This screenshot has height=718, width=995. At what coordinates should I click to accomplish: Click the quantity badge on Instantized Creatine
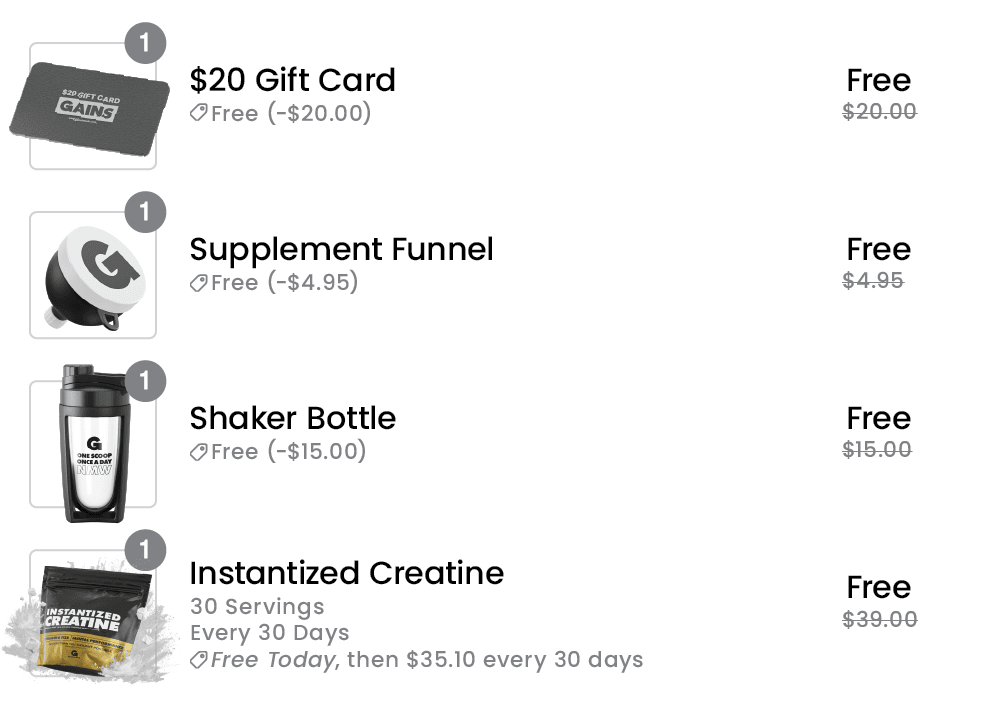[x=145, y=550]
